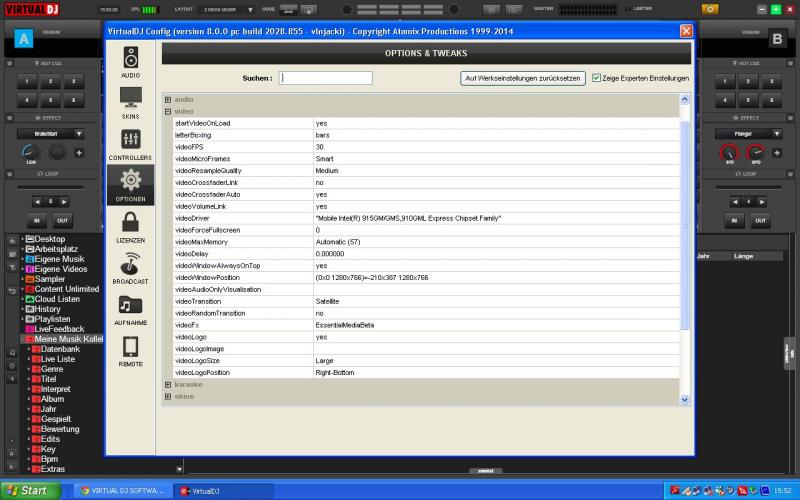Click the Suchen search field
Screen dimensions: 800x500
coord(325,78)
